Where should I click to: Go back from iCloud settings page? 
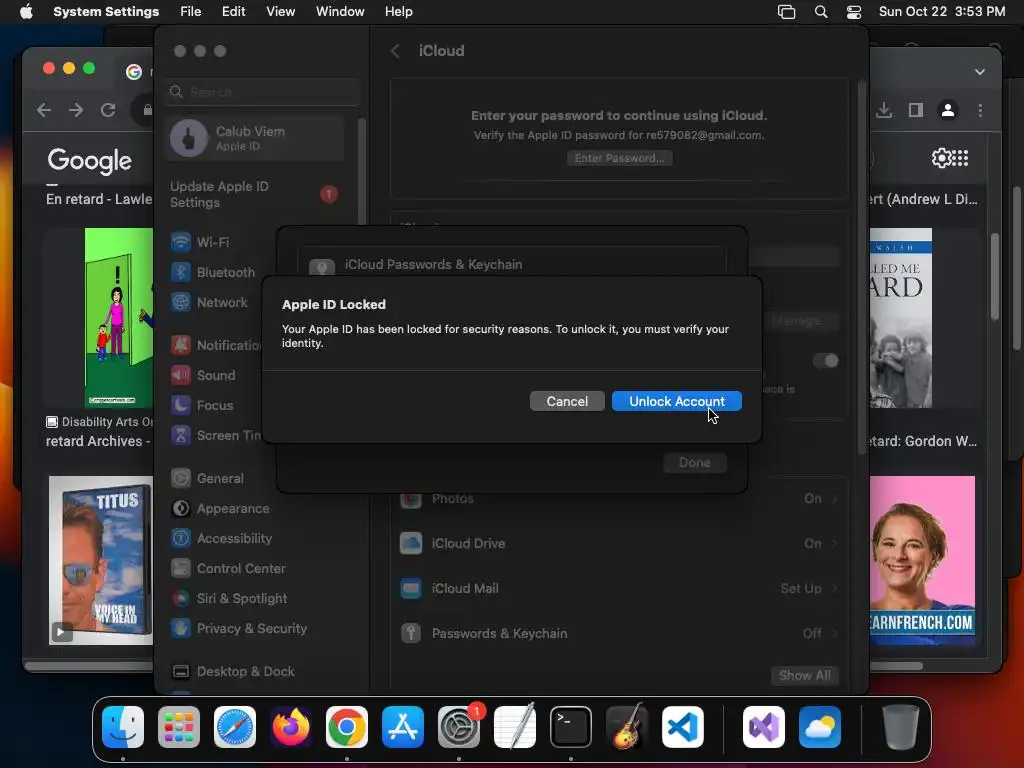(395, 51)
